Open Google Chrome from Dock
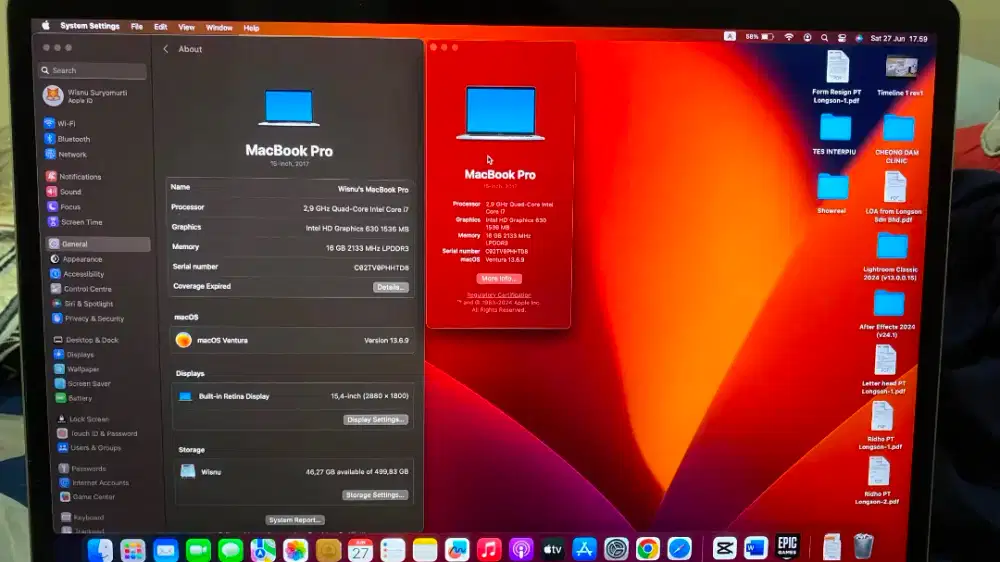The height and width of the screenshot is (562, 1000). pyautogui.click(x=647, y=549)
